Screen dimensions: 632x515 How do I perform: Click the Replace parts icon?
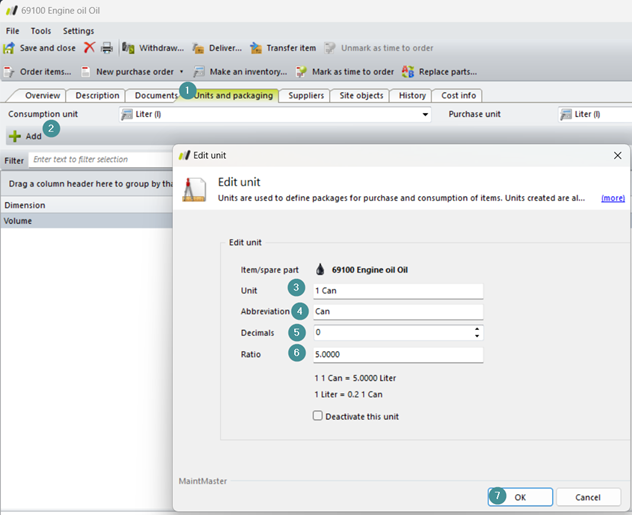tap(408, 72)
